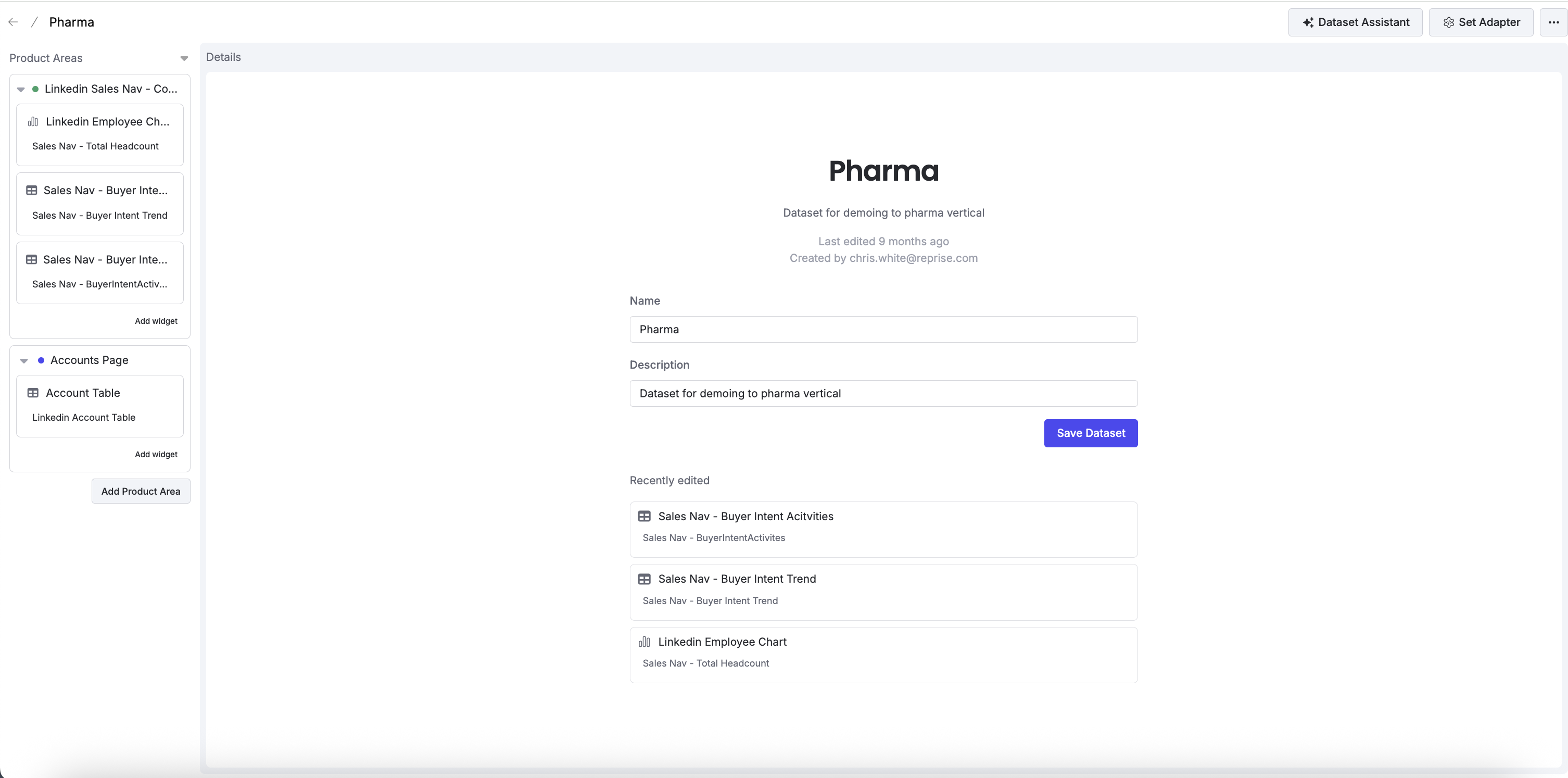1568x778 pixels.
Task: Focus the Description input field
Action: 883,393
